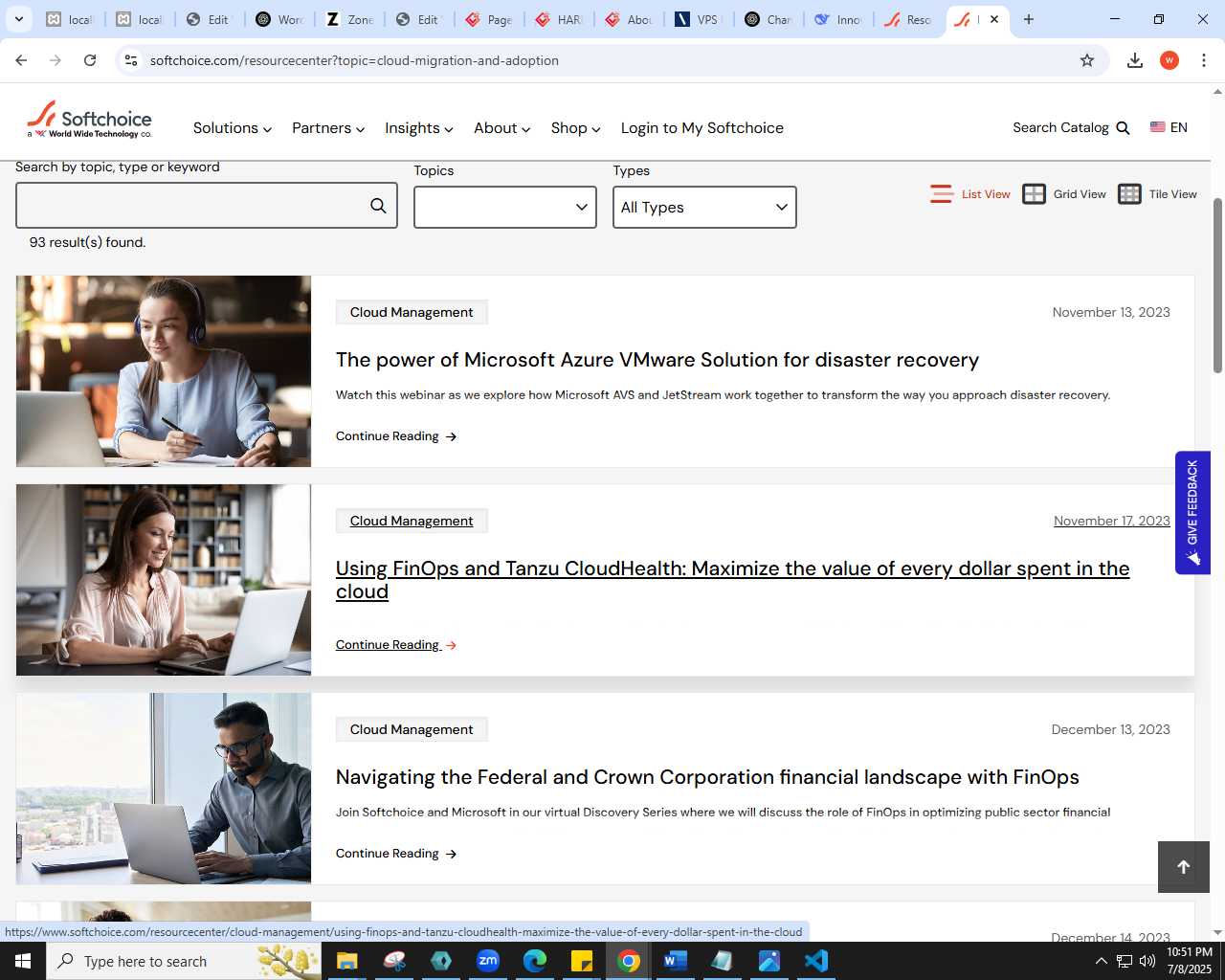Viewport: 1225px width, 980px height.
Task: Open File Explorer from taskbar
Action: tap(346, 961)
